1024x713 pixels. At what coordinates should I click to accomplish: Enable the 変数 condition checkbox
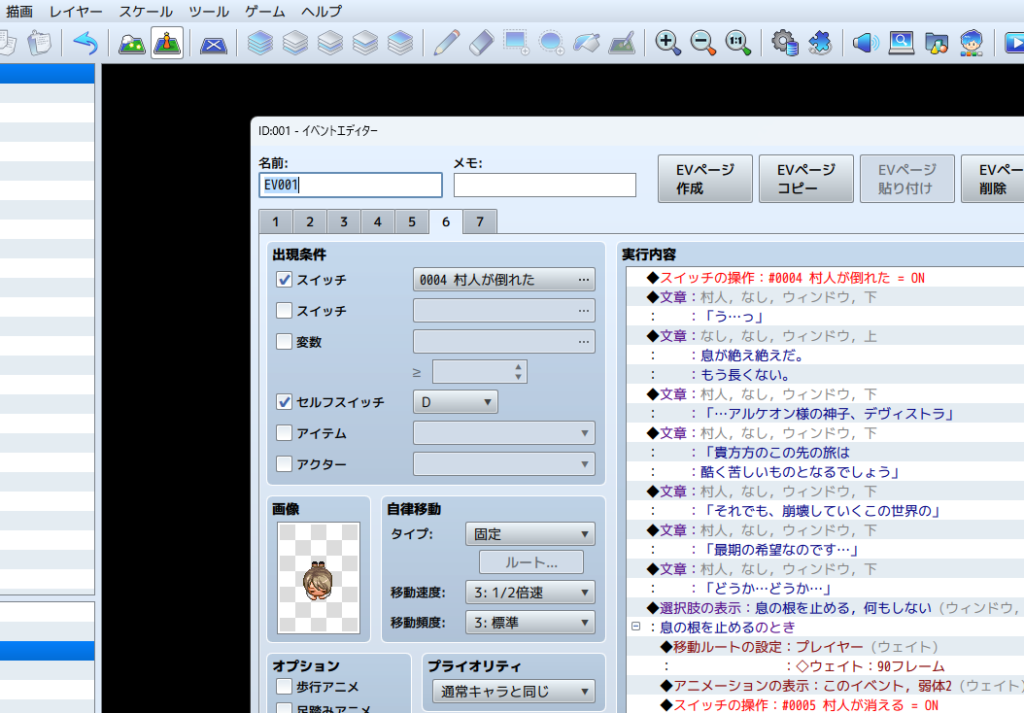click(x=284, y=342)
